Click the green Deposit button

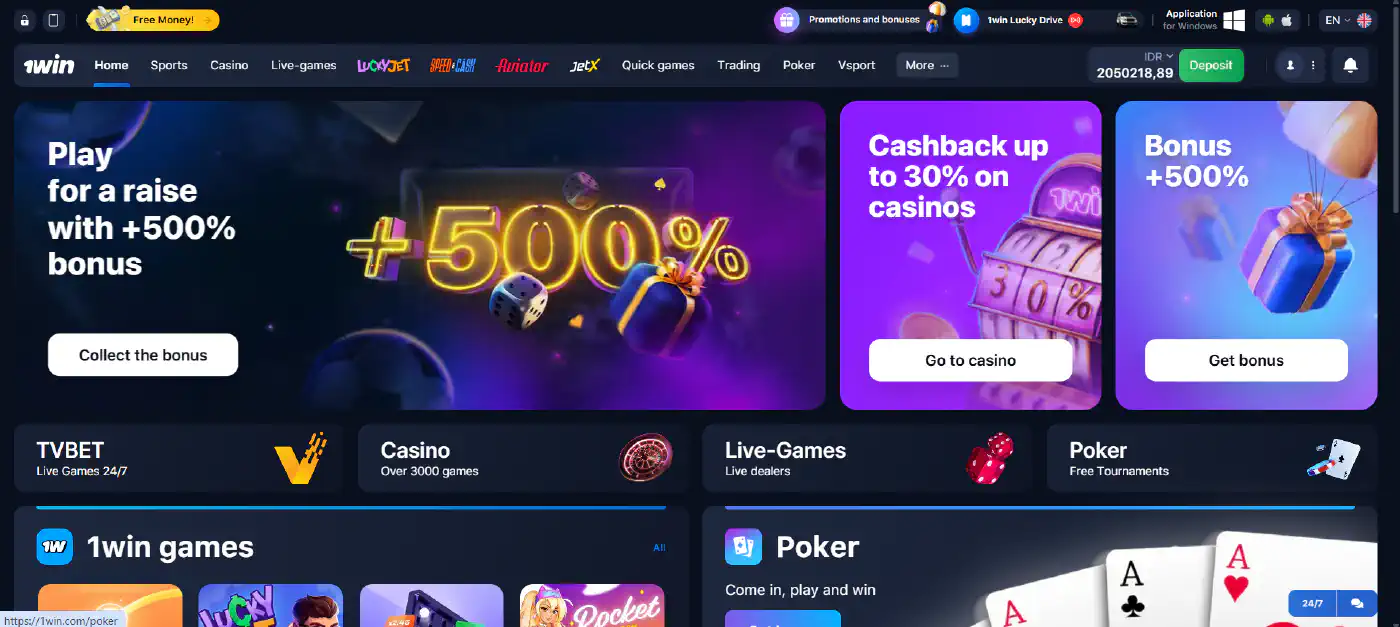click(x=1211, y=65)
